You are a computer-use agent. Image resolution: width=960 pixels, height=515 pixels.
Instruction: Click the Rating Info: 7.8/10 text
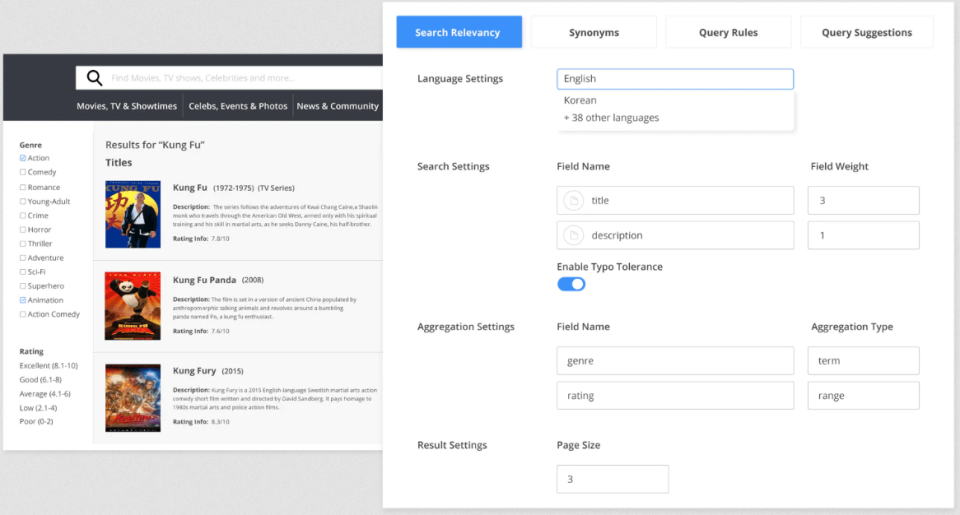[201, 239]
